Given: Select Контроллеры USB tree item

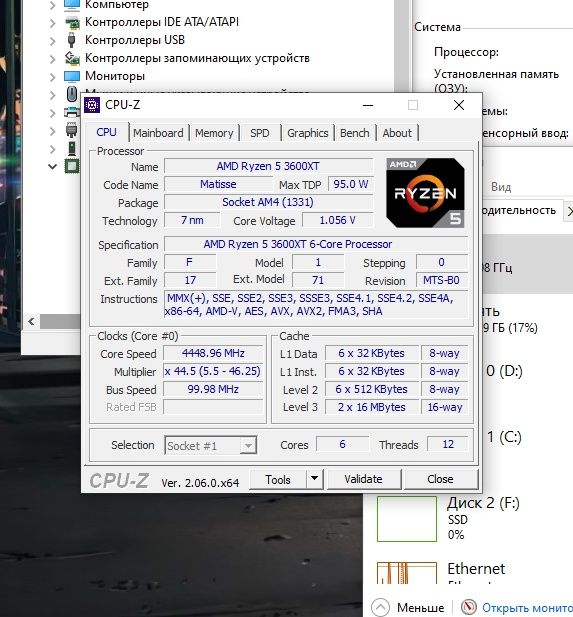Looking at the screenshot, I should point(135,40).
